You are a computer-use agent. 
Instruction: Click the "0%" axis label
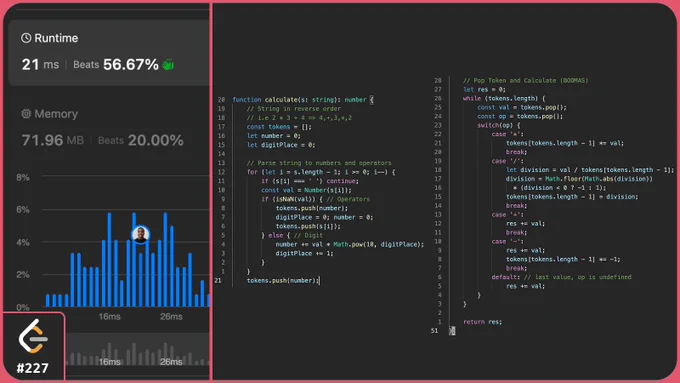23,307
